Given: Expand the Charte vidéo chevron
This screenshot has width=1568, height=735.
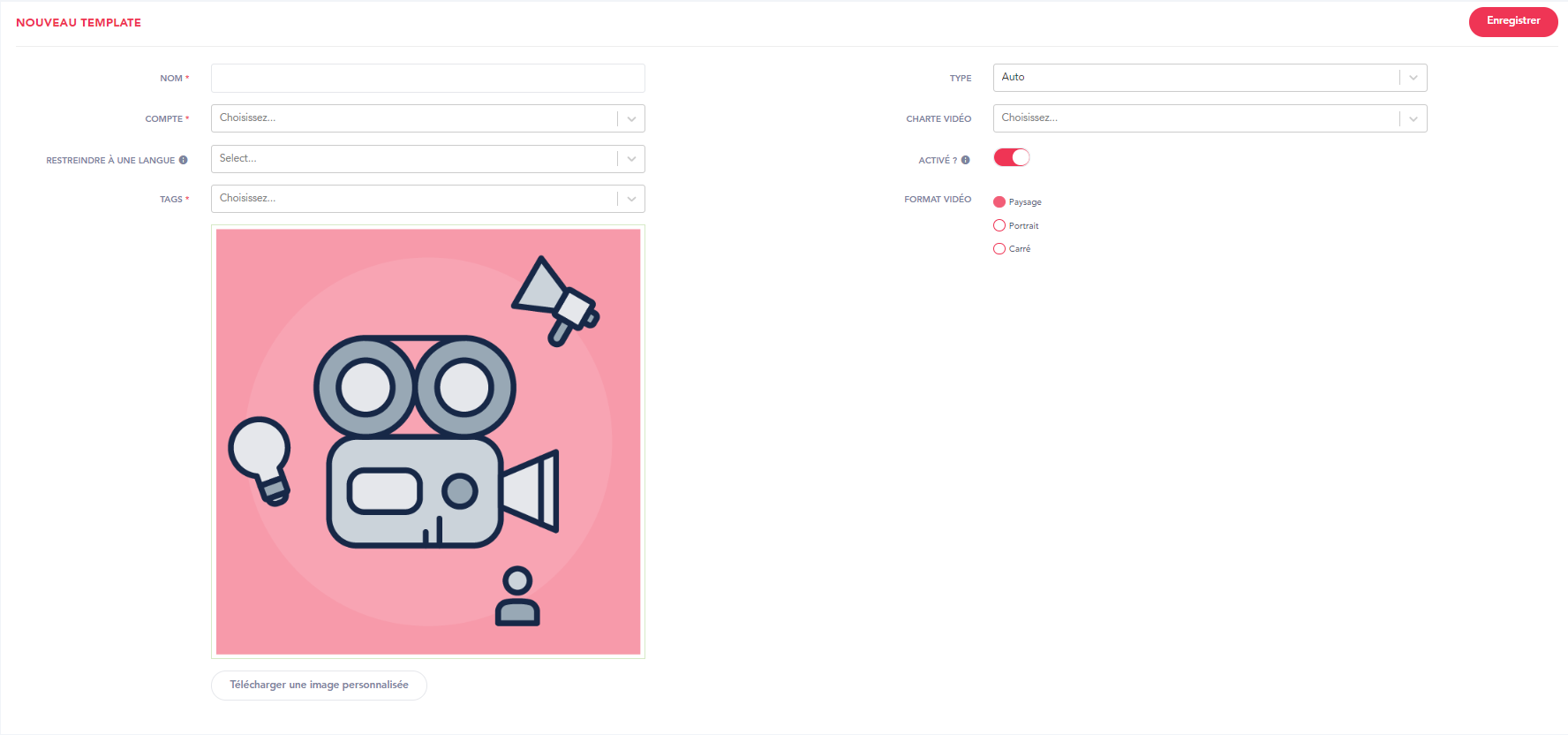Looking at the screenshot, I should (1413, 118).
